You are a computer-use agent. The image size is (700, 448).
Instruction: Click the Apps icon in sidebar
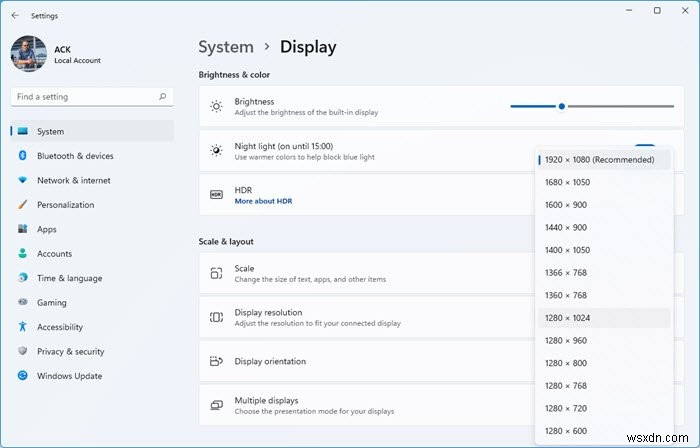pos(23,229)
